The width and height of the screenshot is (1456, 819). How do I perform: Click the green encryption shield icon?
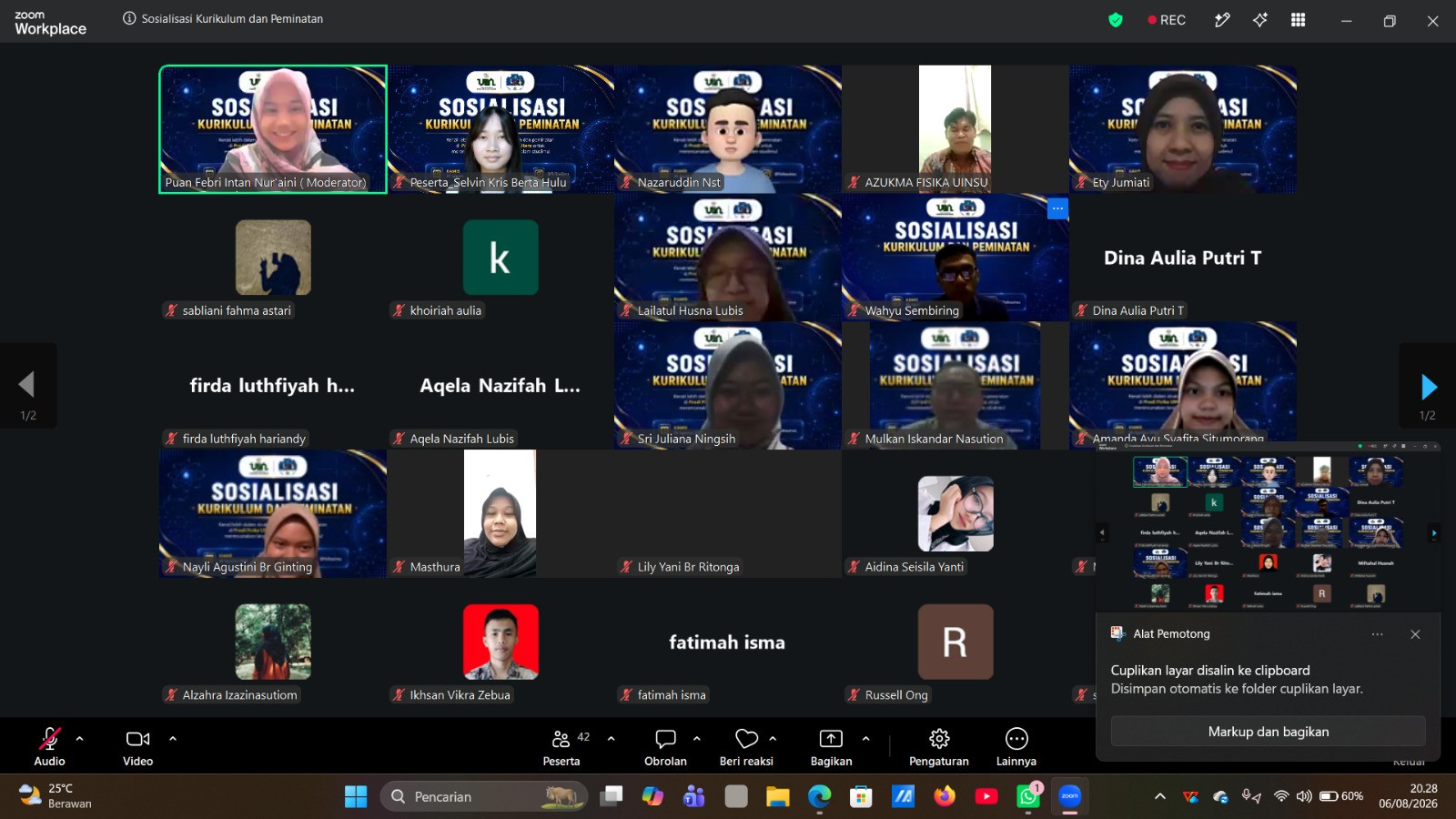(1116, 20)
